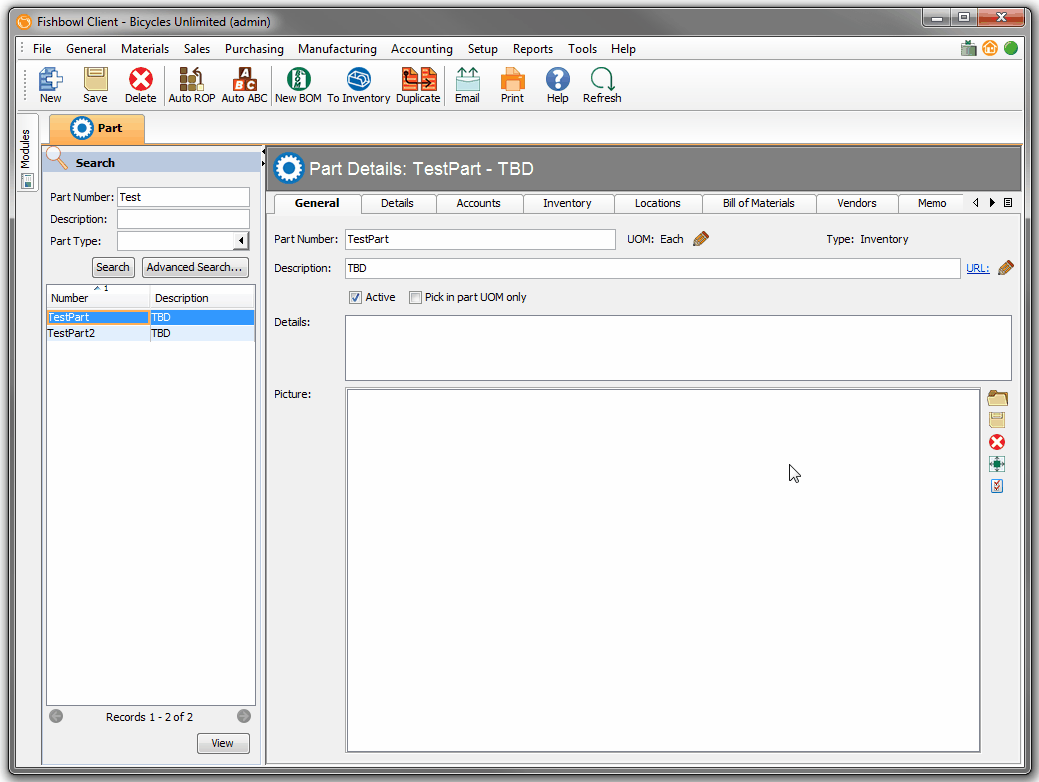This screenshot has height=782, width=1039.
Task: Run Auto ROP from toolbar
Action: [x=191, y=85]
